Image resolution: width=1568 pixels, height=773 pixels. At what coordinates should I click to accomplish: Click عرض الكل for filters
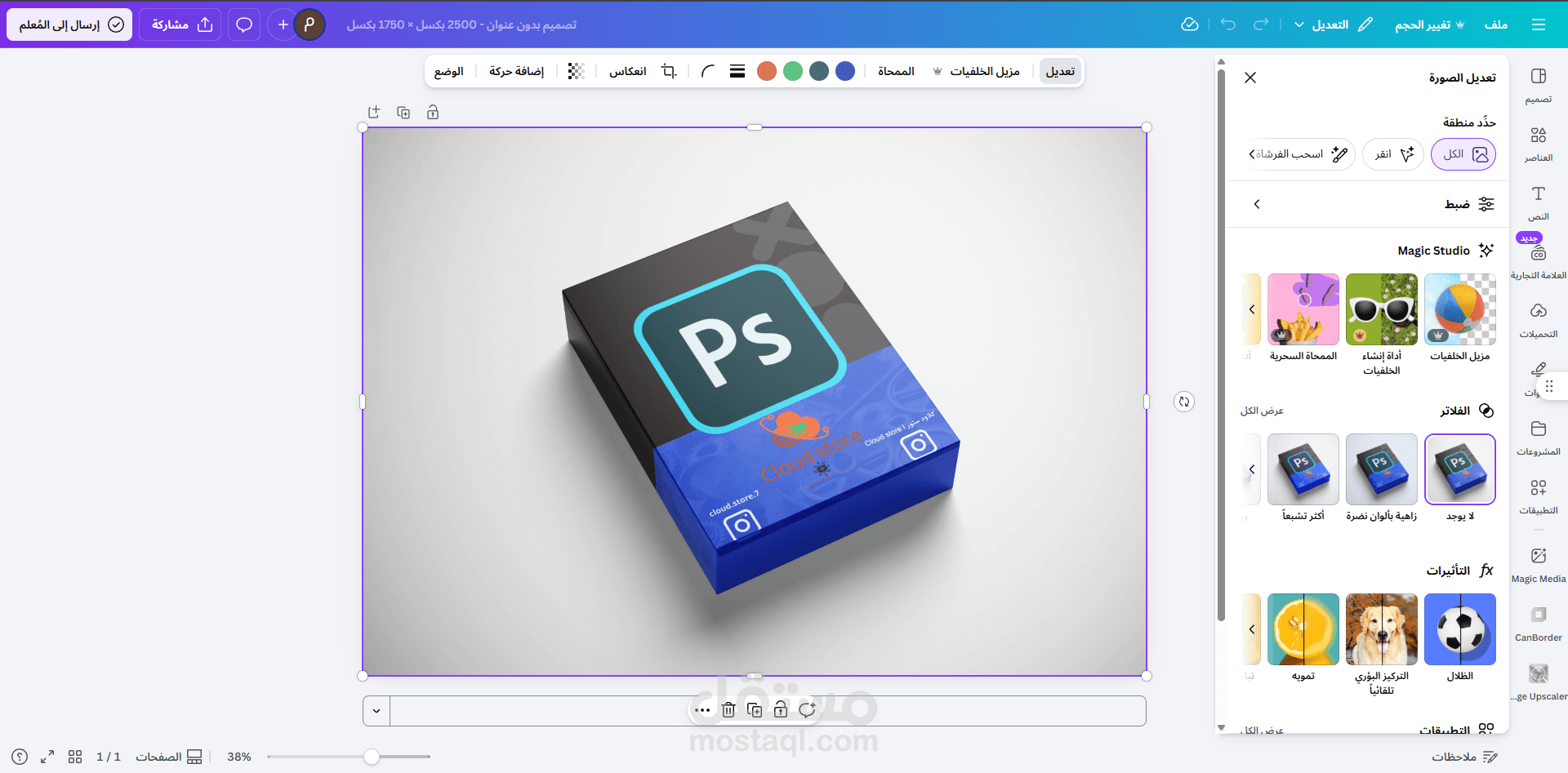[x=1262, y=411]
